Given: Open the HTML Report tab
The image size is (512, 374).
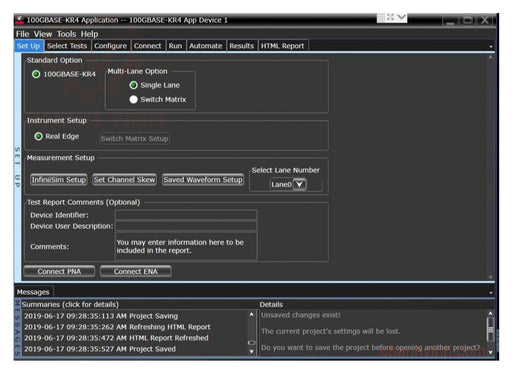Looking at the screenshot, I should click(x=283, y=46).
